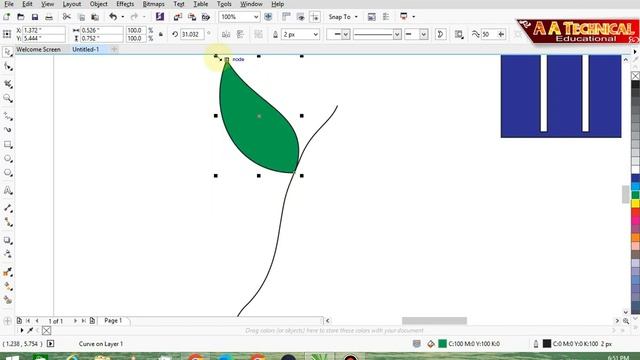Toggle the Show Guidelines button
The height and width of the screenshot is (360, 640).
tap(315, 17)
